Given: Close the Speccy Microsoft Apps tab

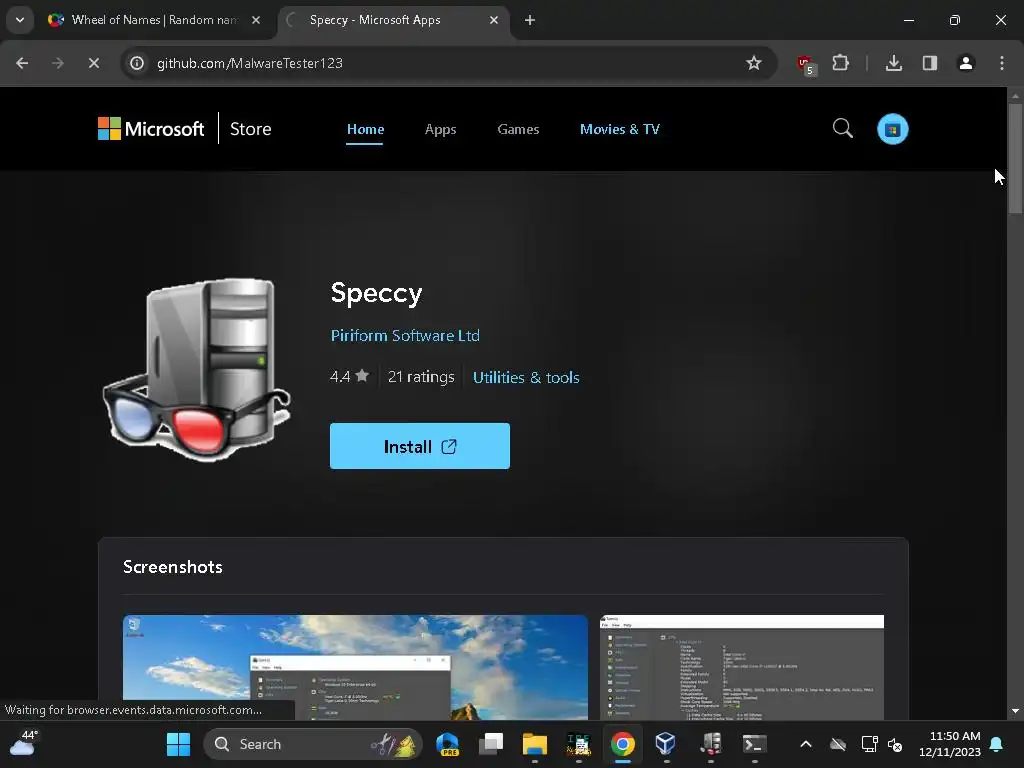Looking at the screenshot, I should pos(494,20).
